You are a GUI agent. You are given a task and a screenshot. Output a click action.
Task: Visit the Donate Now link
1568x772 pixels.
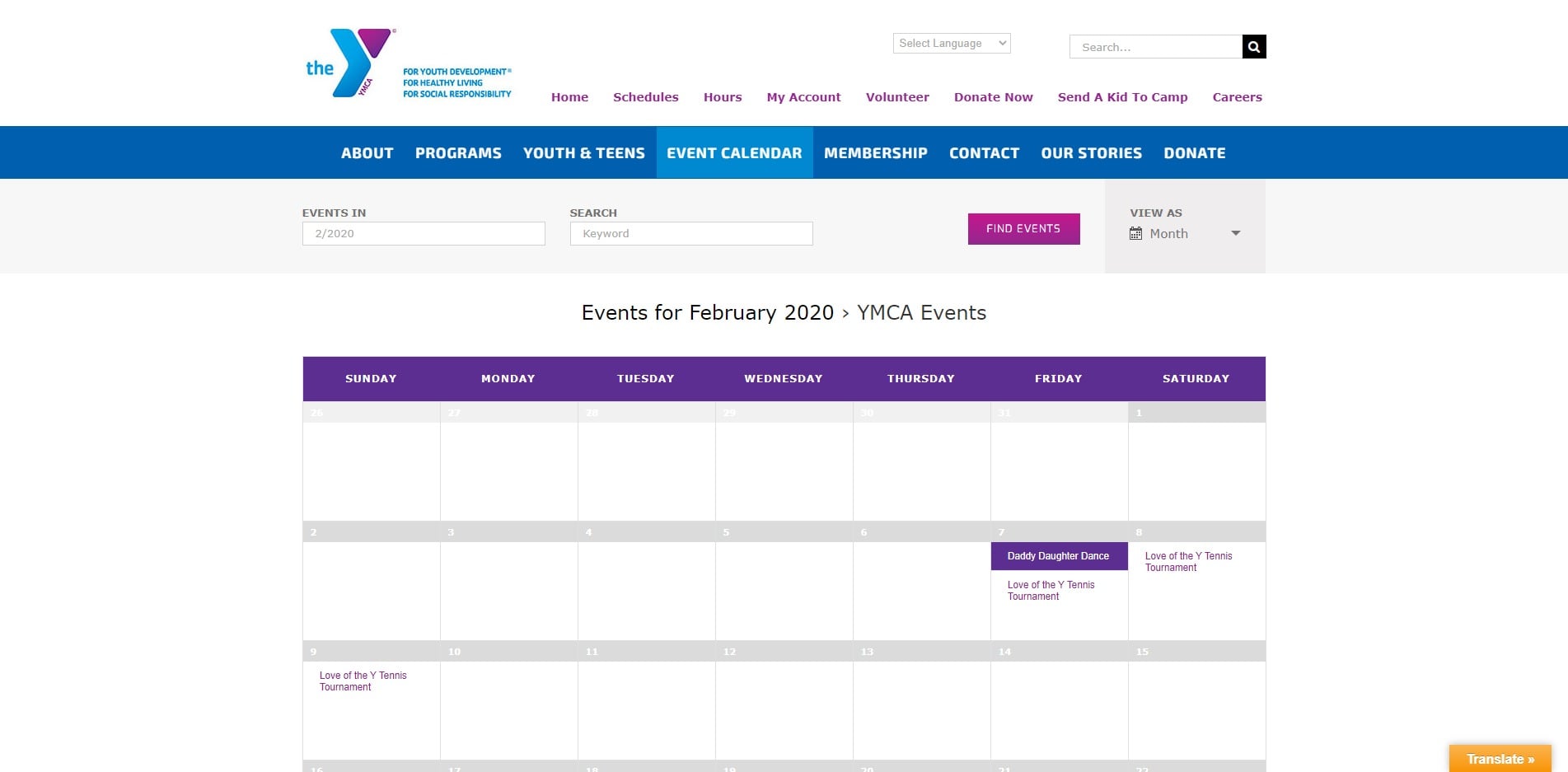pos(993,97)
